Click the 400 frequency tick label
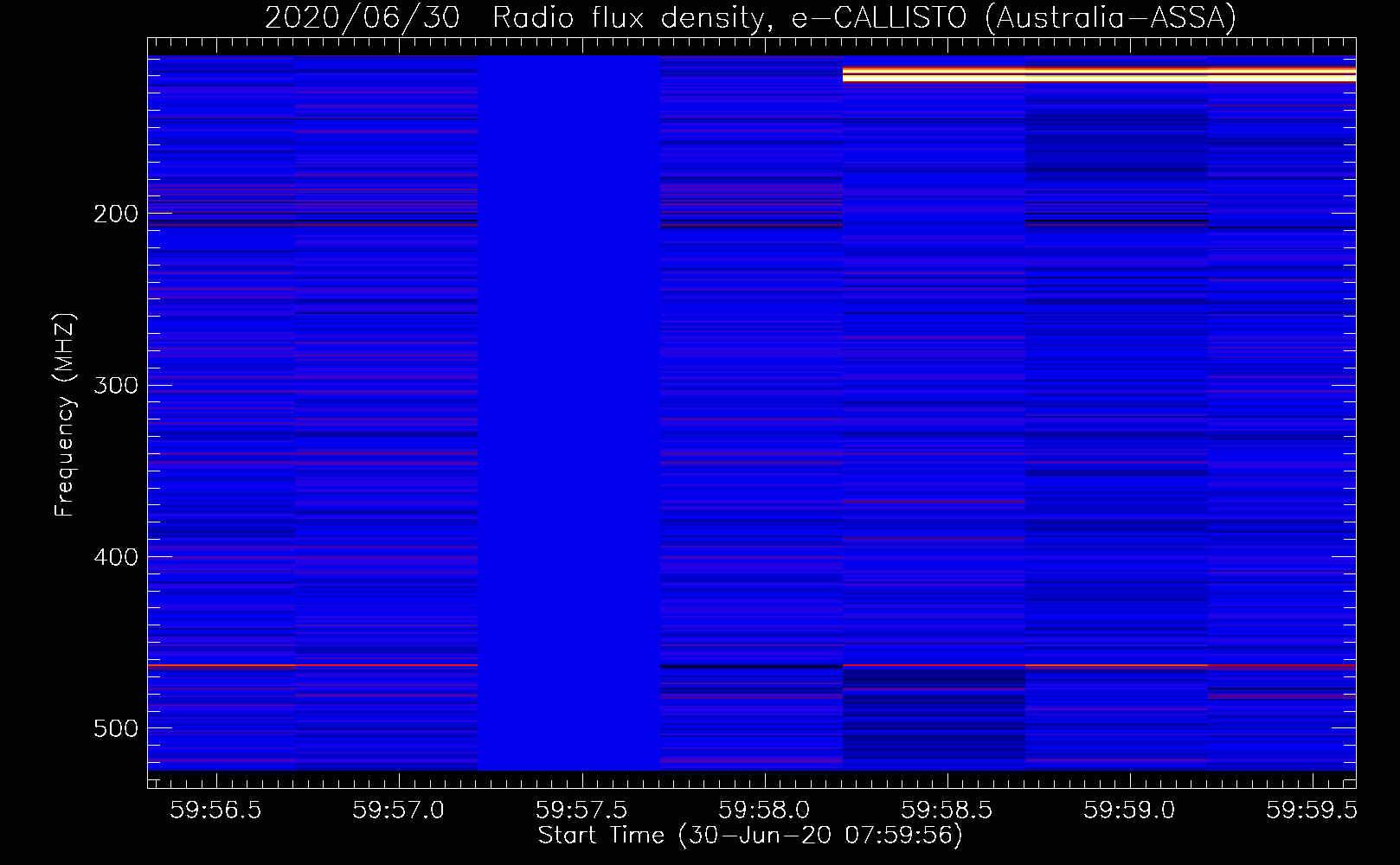 point(116,557)
